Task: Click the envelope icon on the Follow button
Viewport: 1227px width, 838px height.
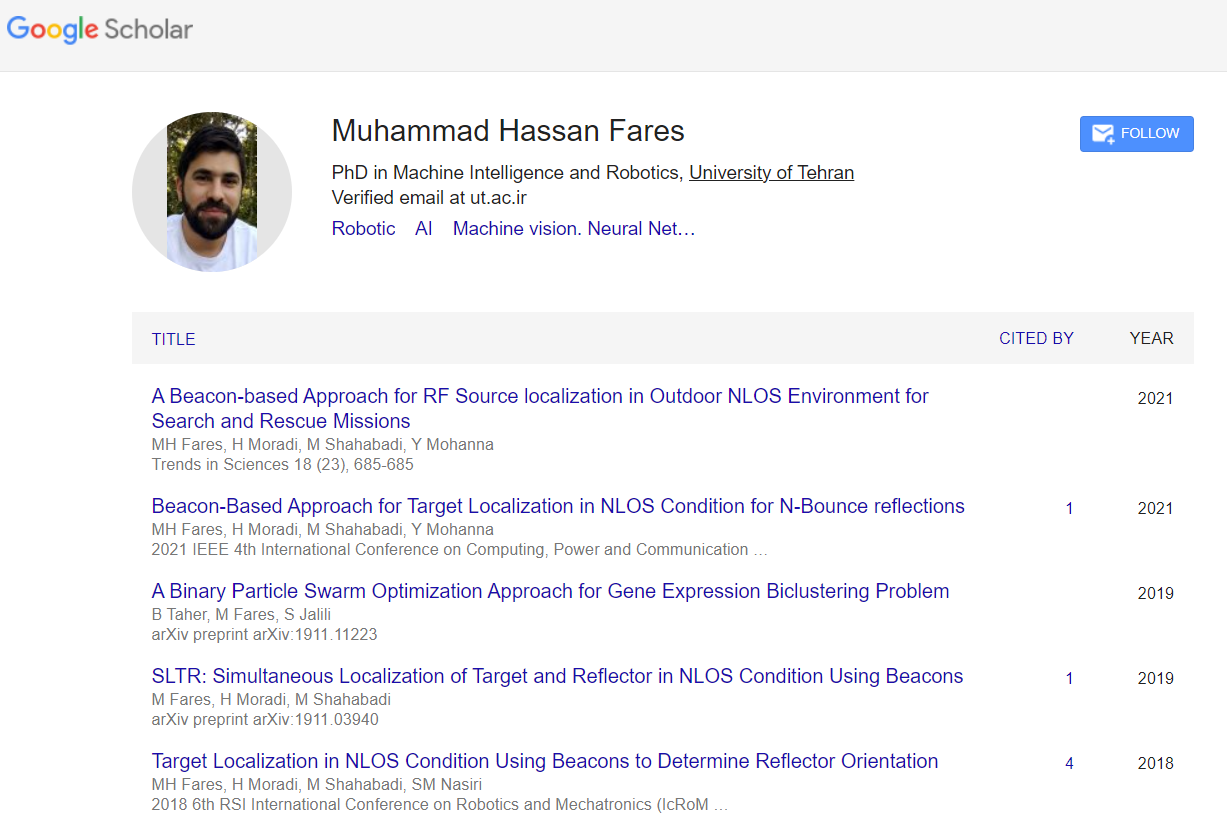Action: click(1103, 134)
